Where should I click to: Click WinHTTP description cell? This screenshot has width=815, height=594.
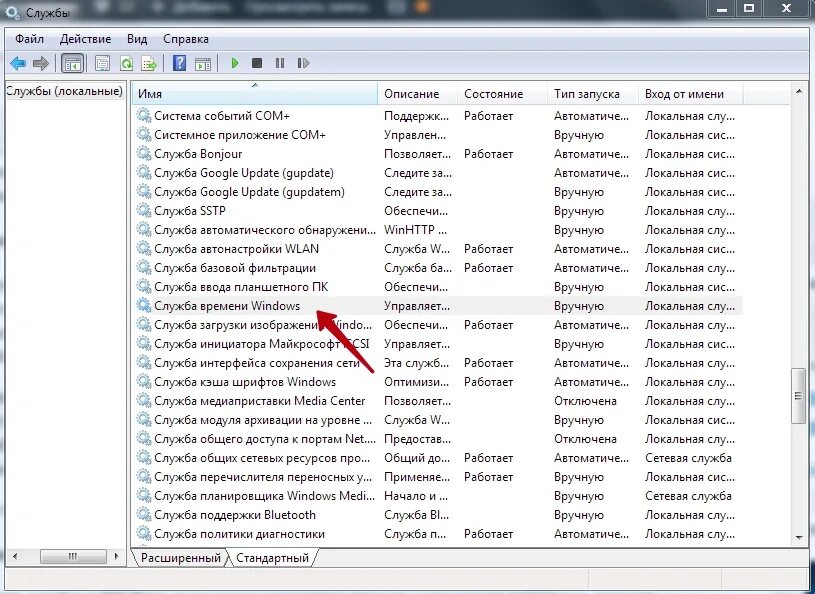tap(415, 230)
